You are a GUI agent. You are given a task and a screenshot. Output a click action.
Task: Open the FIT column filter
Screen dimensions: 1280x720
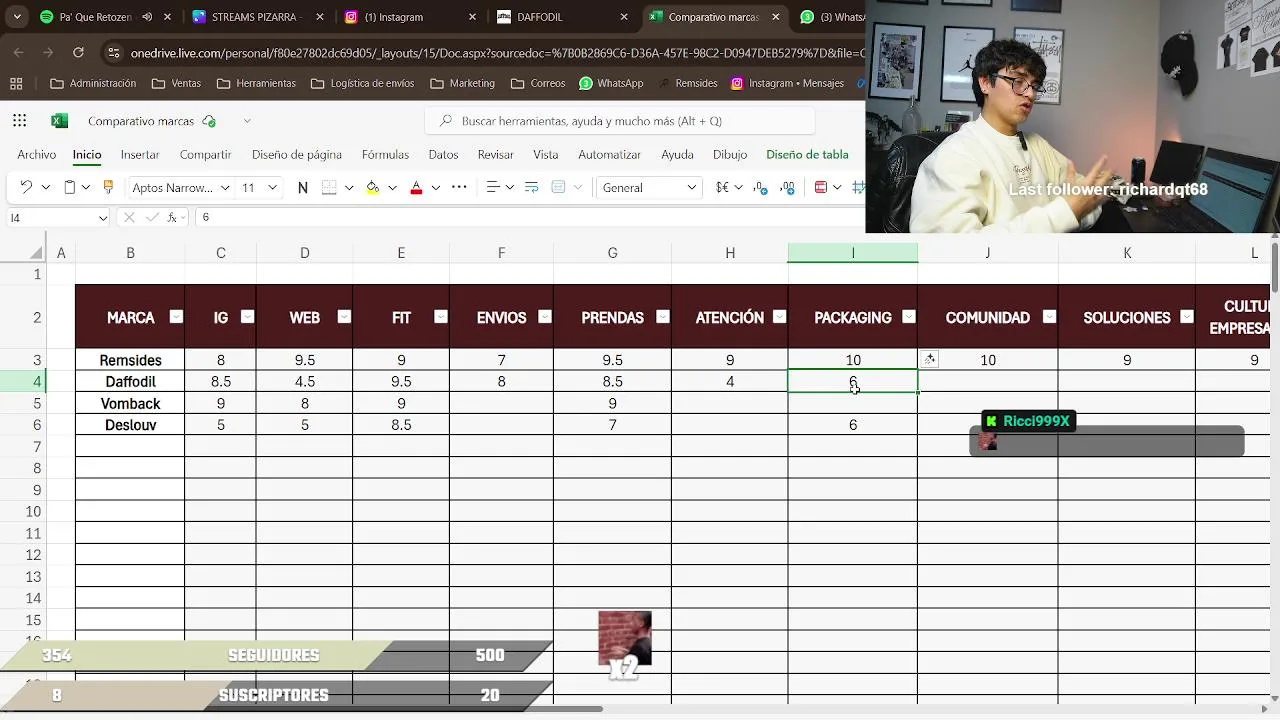[x=440, y=317]
